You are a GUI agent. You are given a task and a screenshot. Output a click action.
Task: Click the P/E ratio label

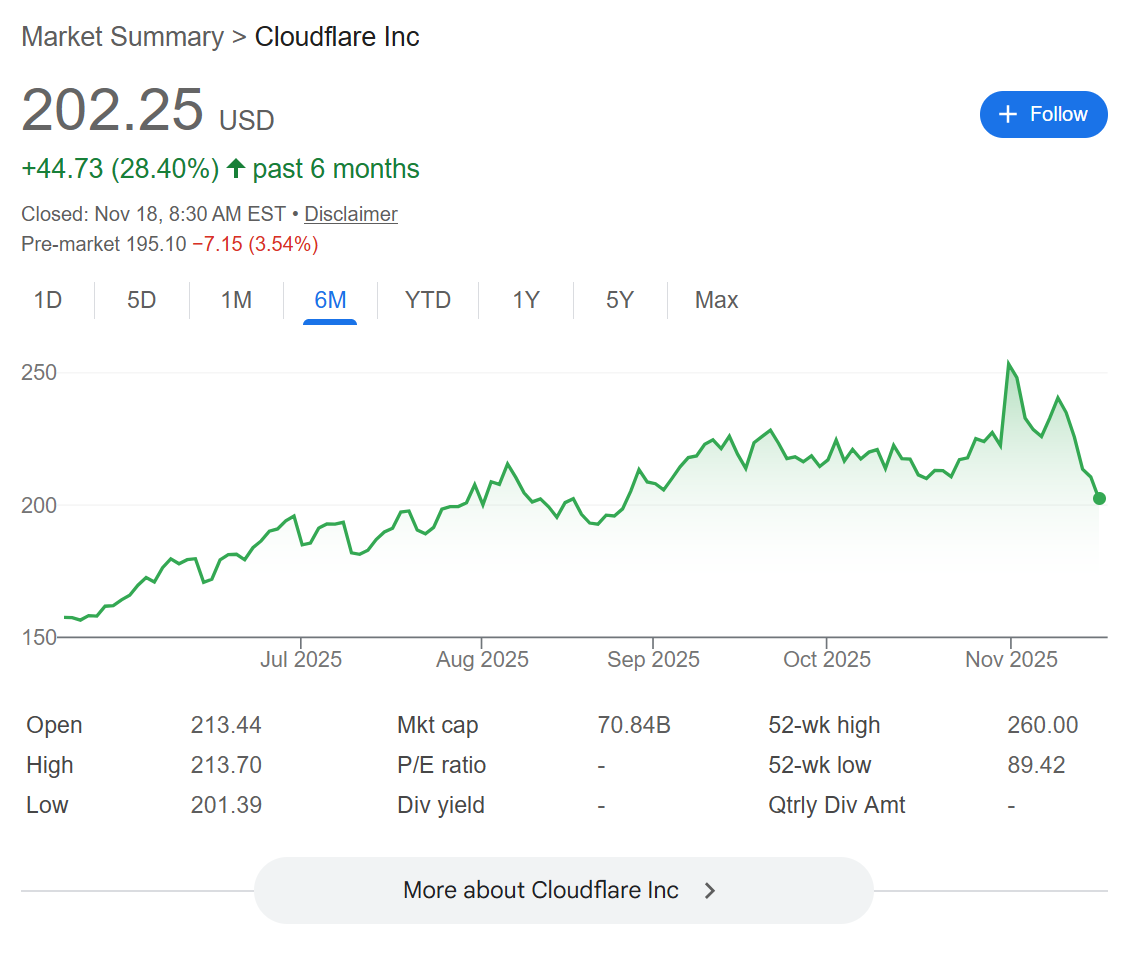coord(441,765)
